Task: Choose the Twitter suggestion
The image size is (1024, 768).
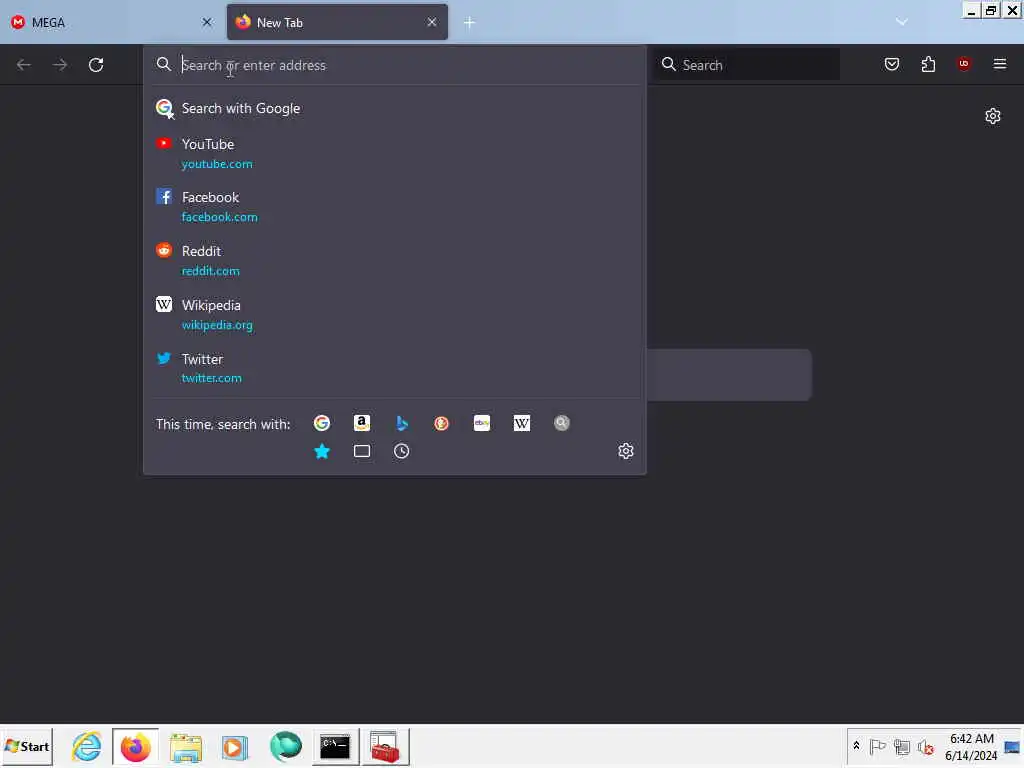Action: pyautogui.click(x=394, y=368)
